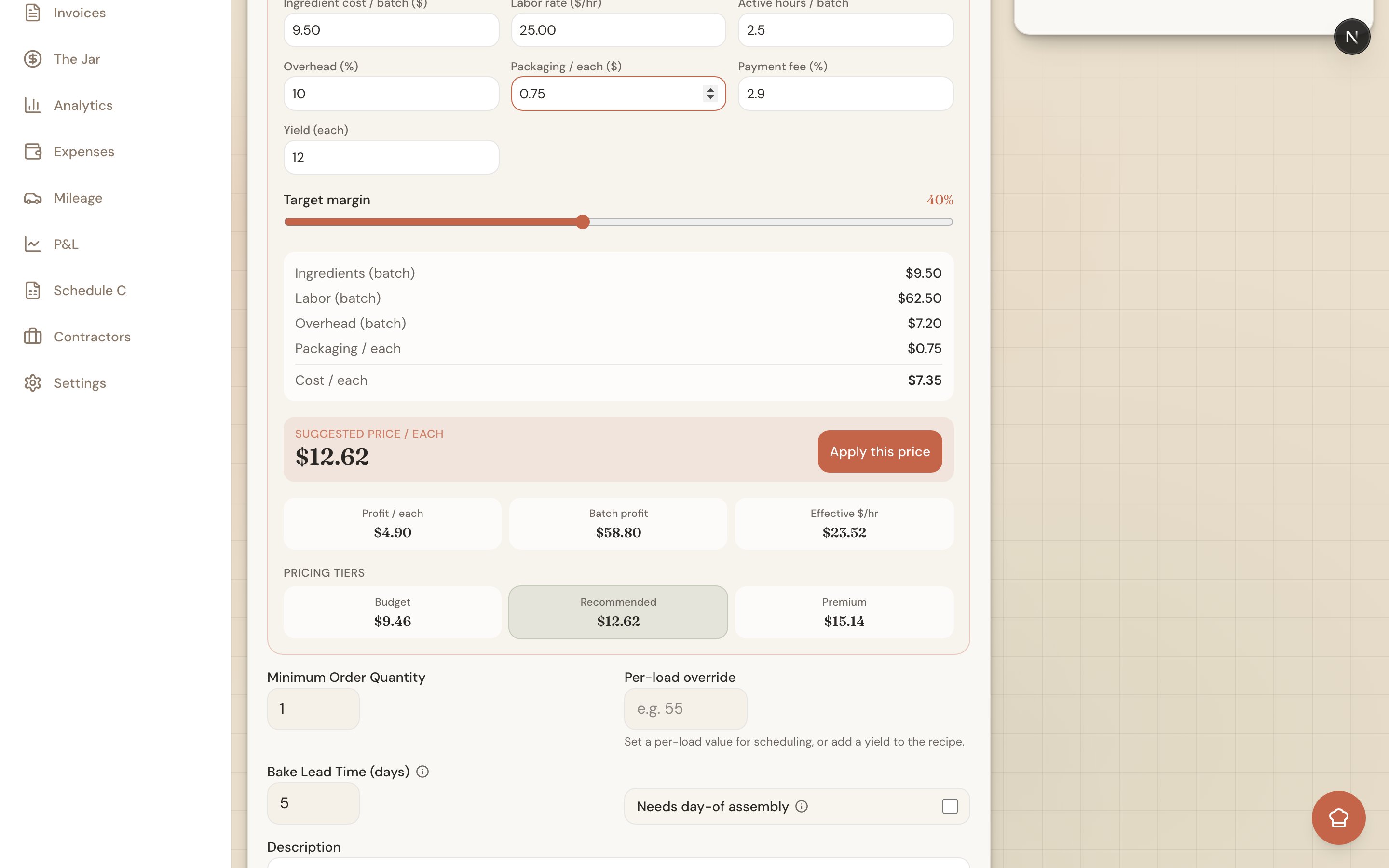Image resolution: width=1389 pixels, height=868 pixels.
Task: Go to P&L page
Action: pyautogui.click(x=66, y=244)
